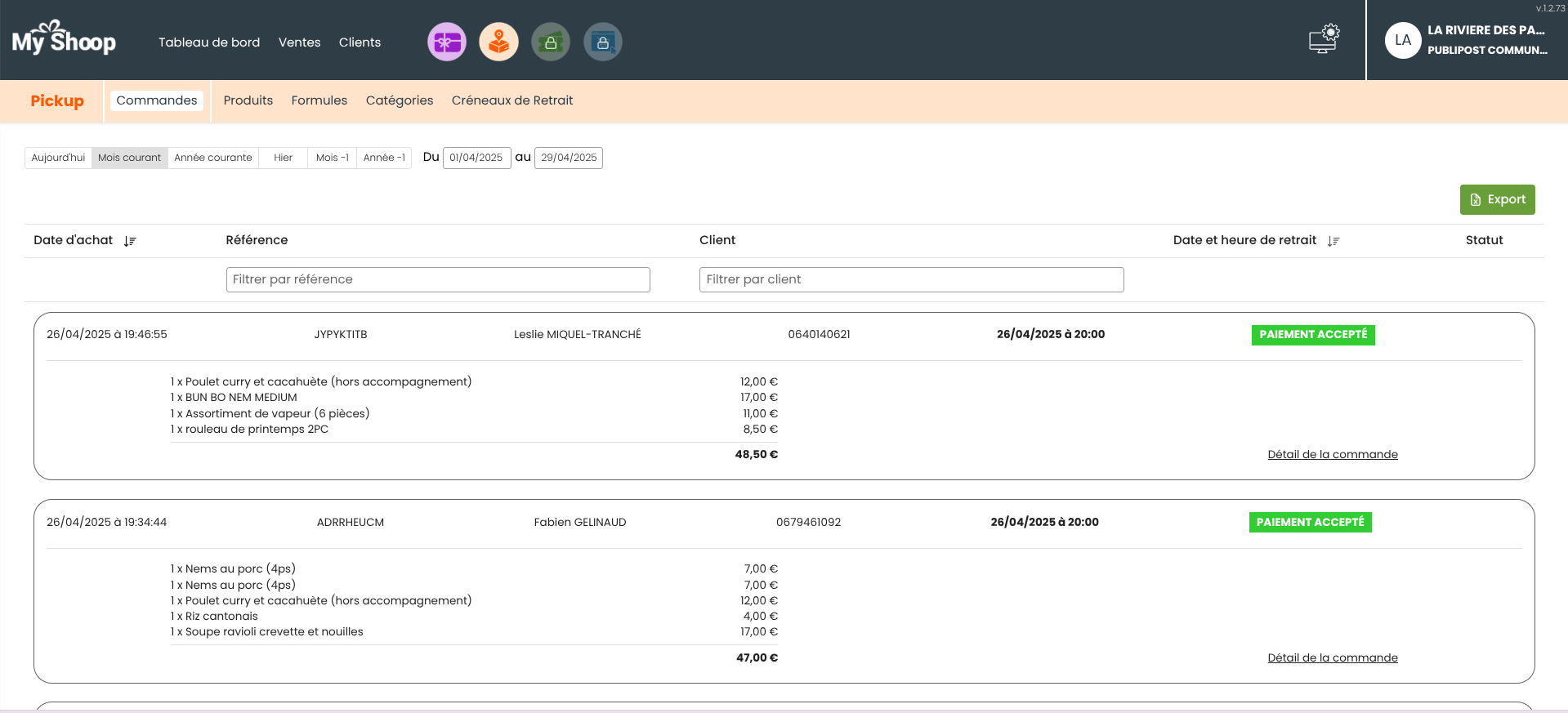Filter orders by Mois courant

[129, 158]
